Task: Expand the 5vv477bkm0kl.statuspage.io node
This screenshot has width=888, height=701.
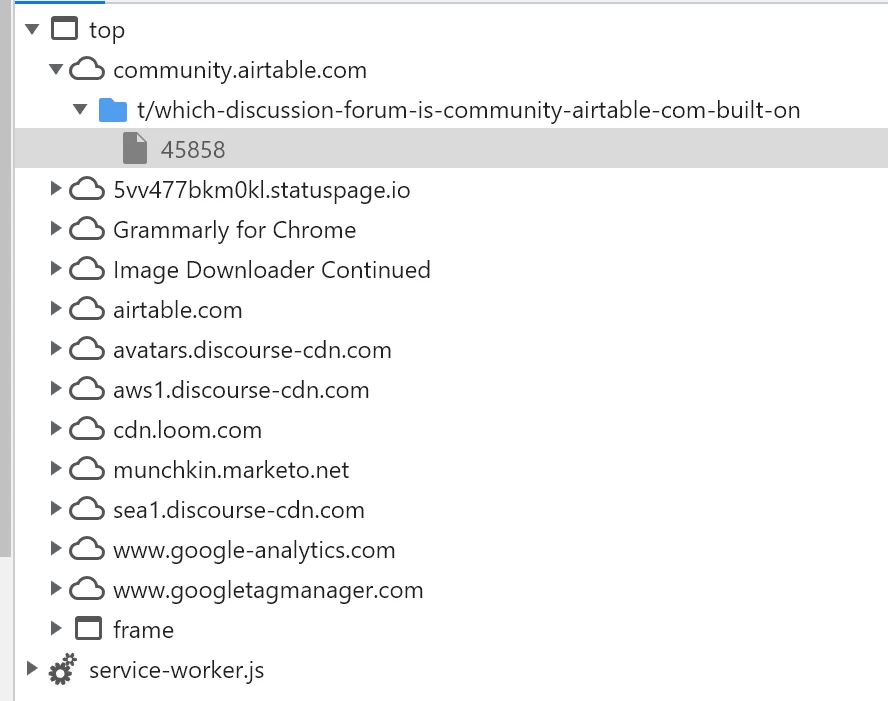Action: coord(56,189)
